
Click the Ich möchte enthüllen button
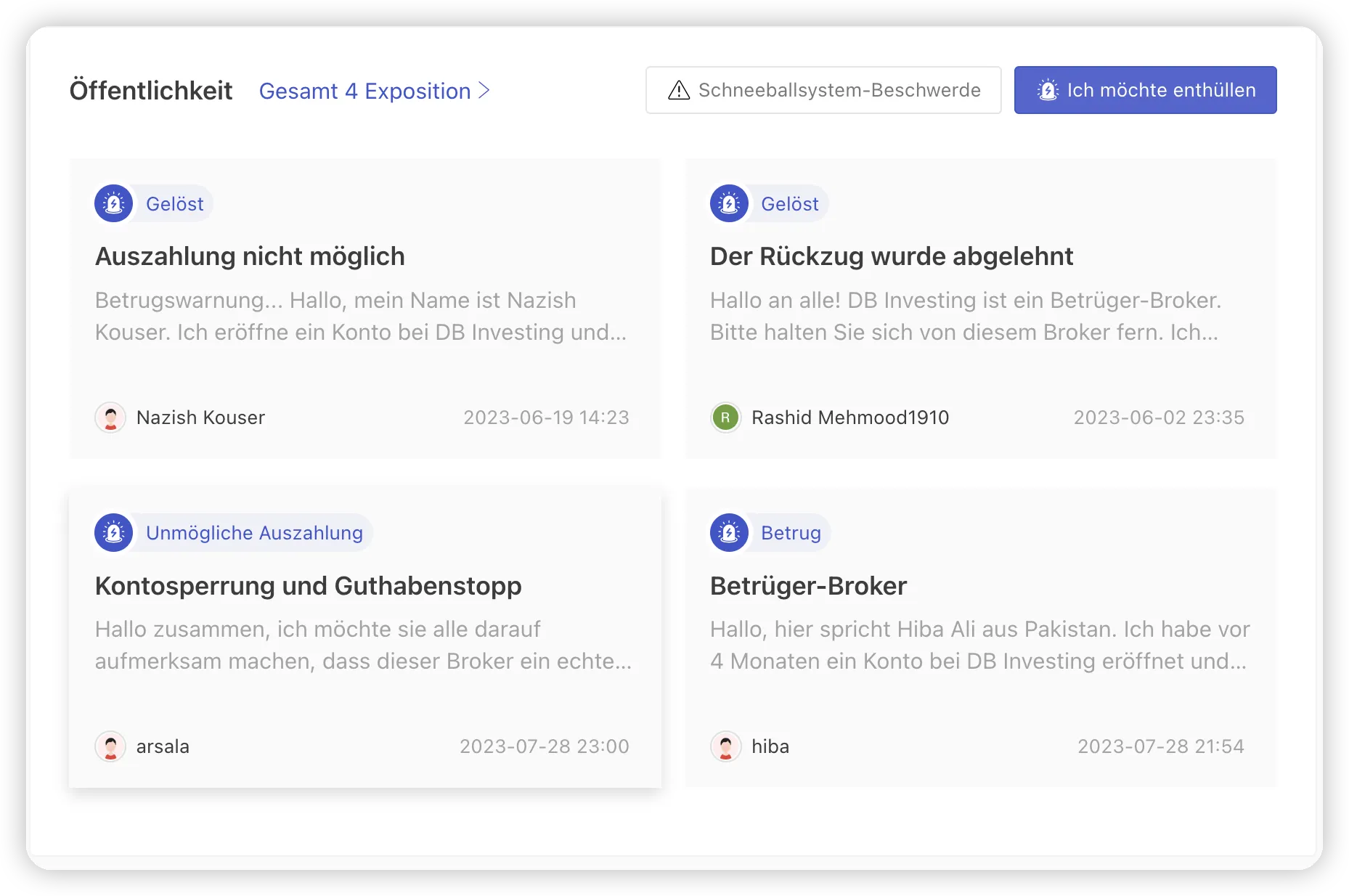pyautogui.click(x=1145, y=90)
